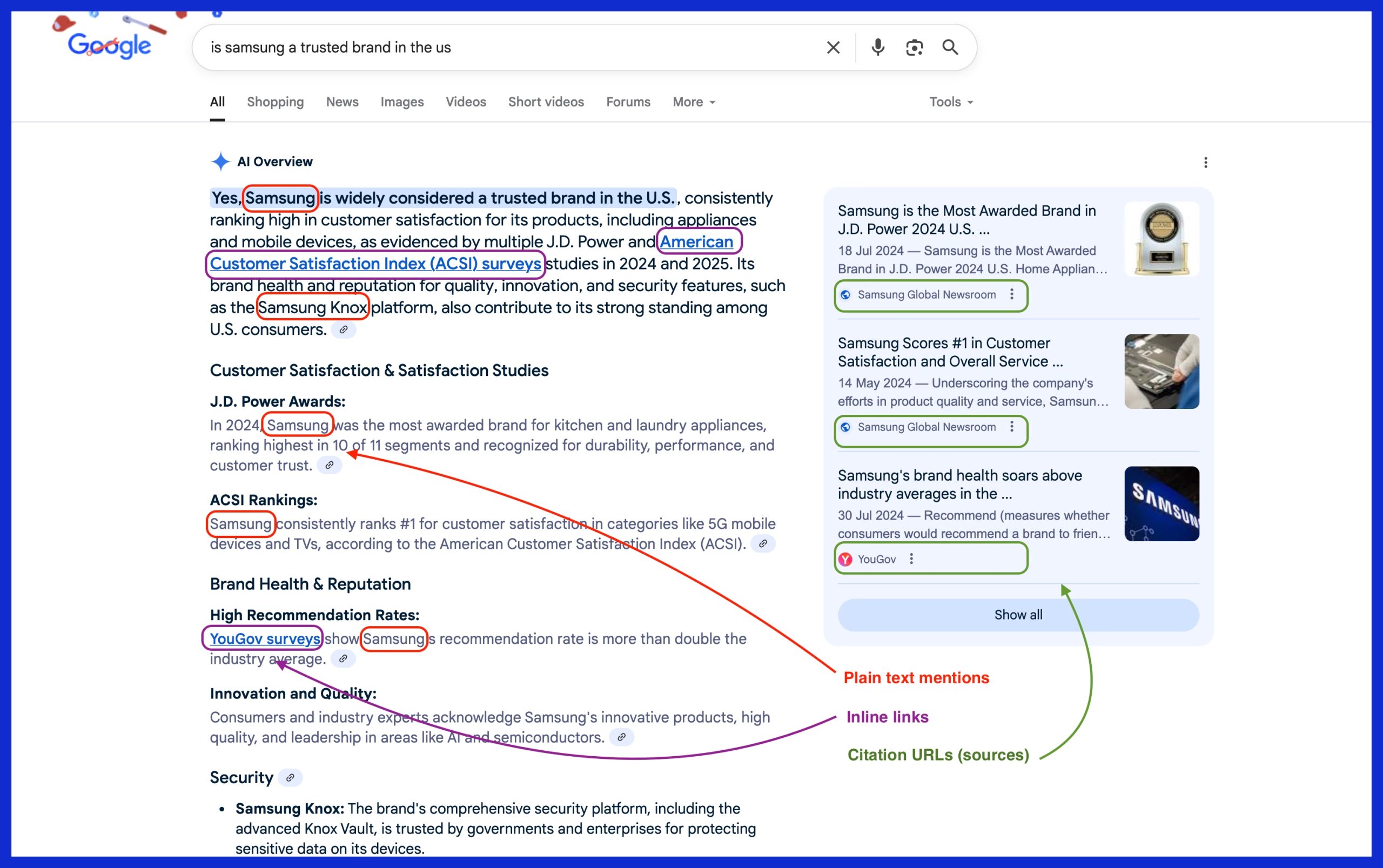This screenshot has width=1383, height=868.
Task: Open search by image camera icon
Action: click(914, 48)
